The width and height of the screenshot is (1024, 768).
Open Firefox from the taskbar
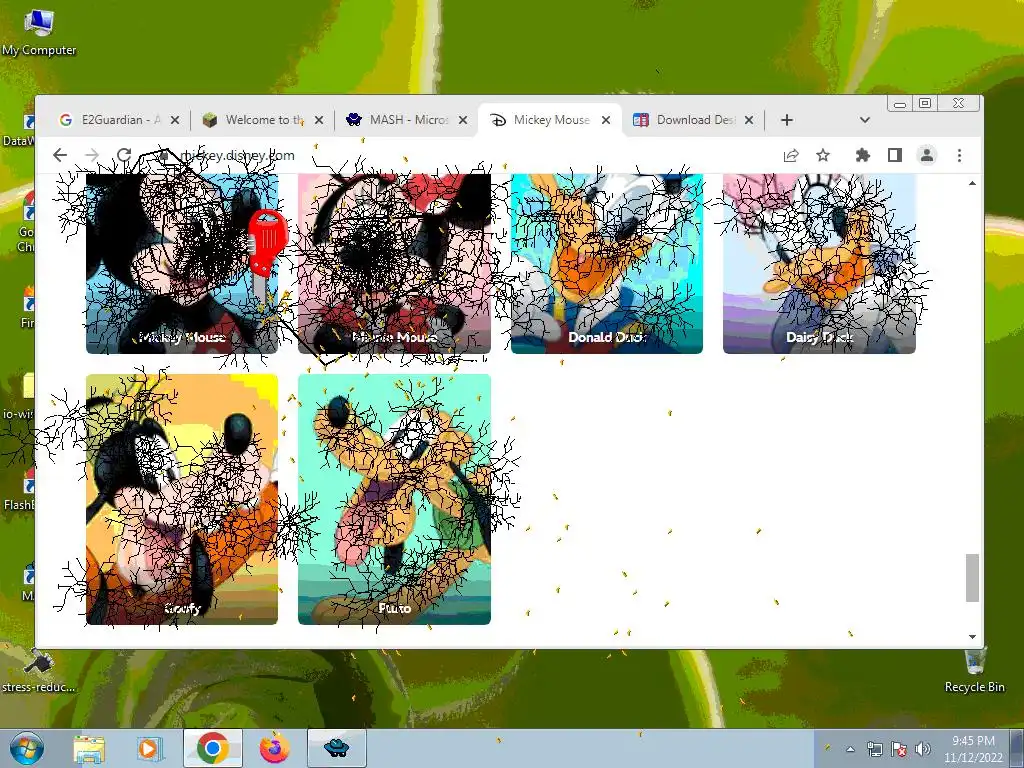point(274,748)
